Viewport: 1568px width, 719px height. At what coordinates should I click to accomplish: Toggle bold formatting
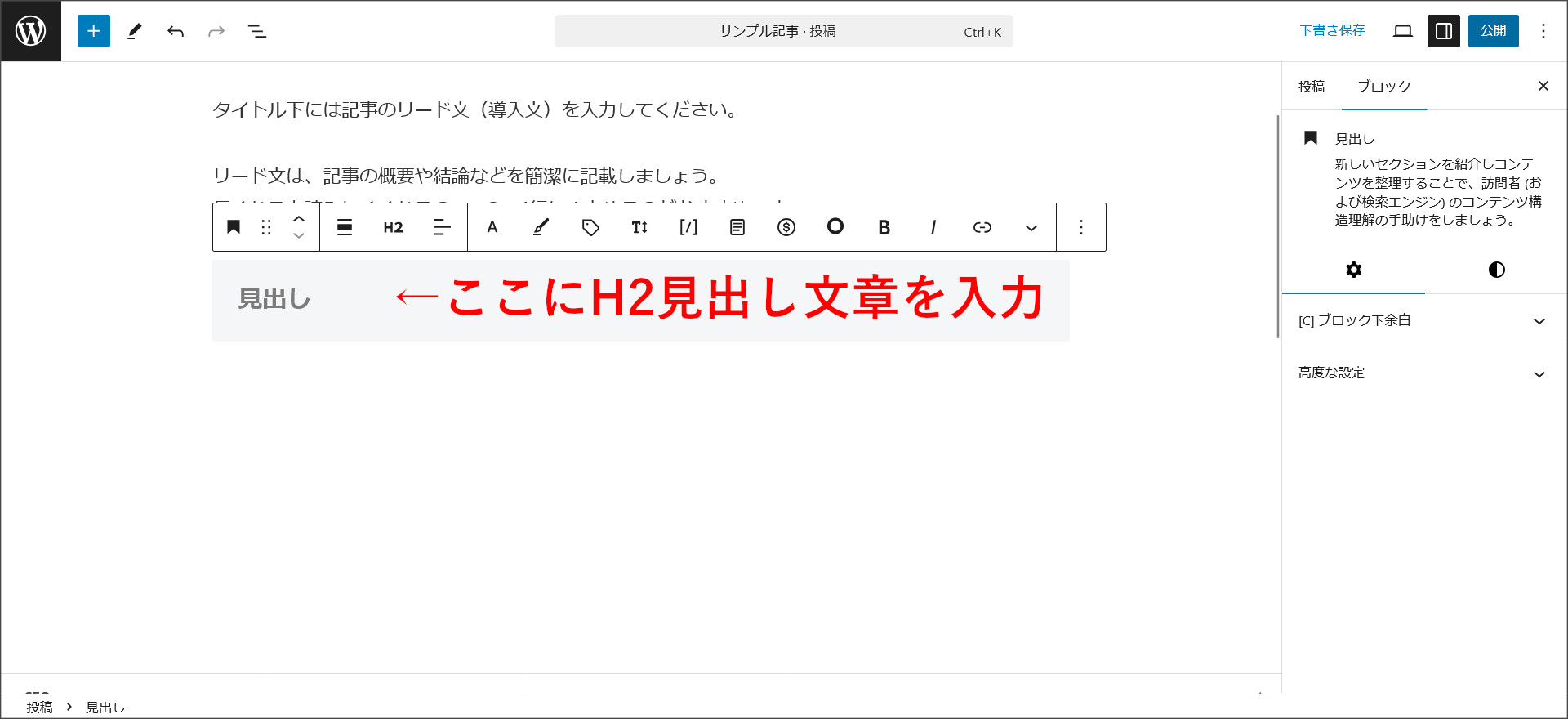[884, 227]
